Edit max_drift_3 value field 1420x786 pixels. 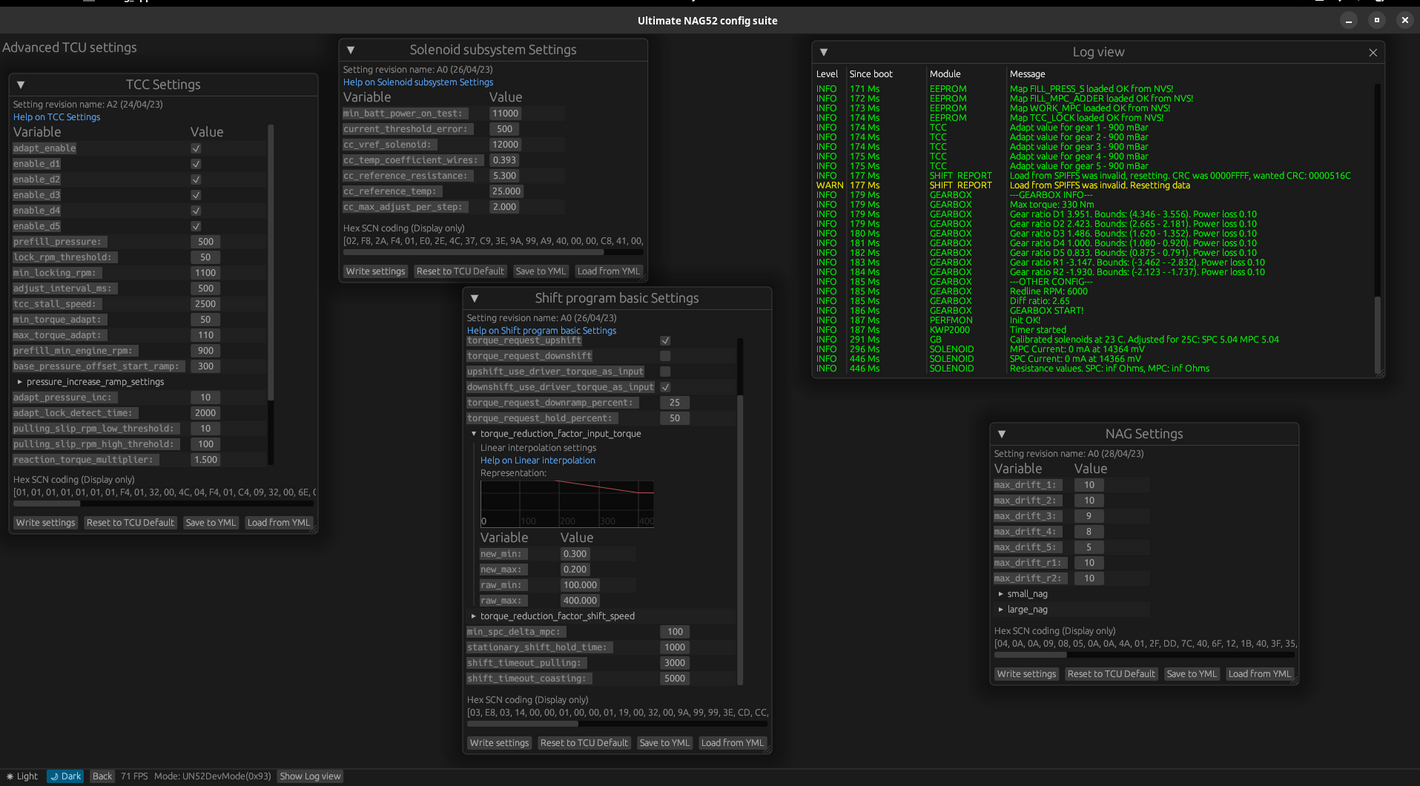click(x=1089, y=516)
